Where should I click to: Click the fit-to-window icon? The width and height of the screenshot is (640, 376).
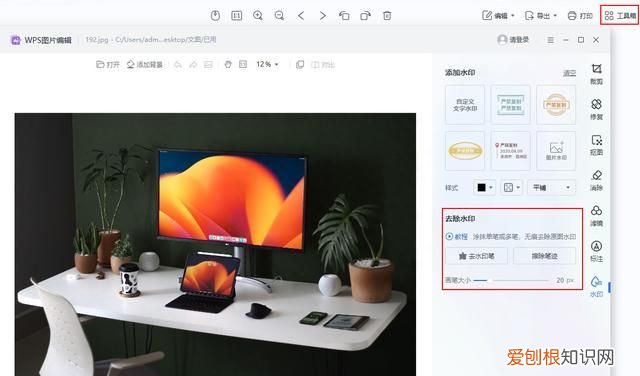243,65
